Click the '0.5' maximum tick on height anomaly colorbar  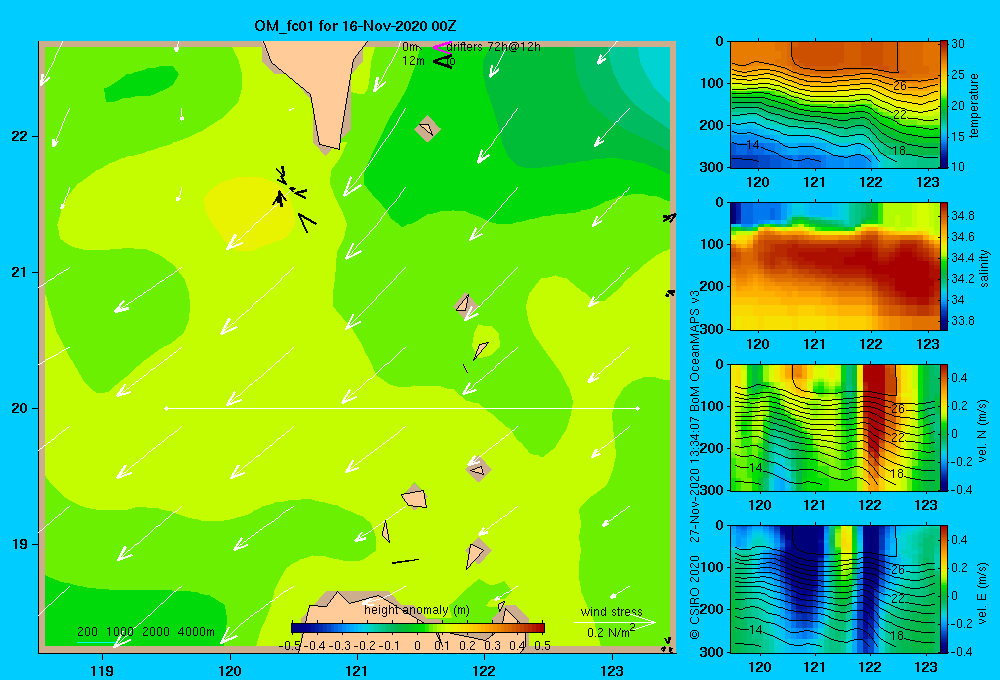[x=542, y=645]
